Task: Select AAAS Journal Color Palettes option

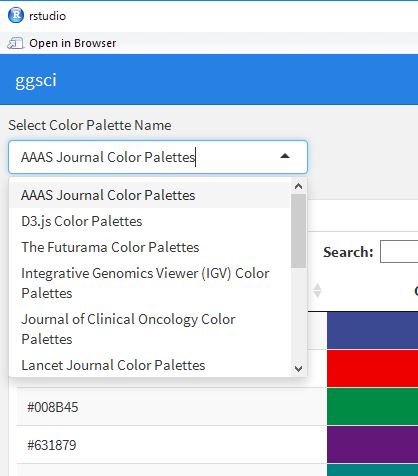Action: (x=150, y=195)
